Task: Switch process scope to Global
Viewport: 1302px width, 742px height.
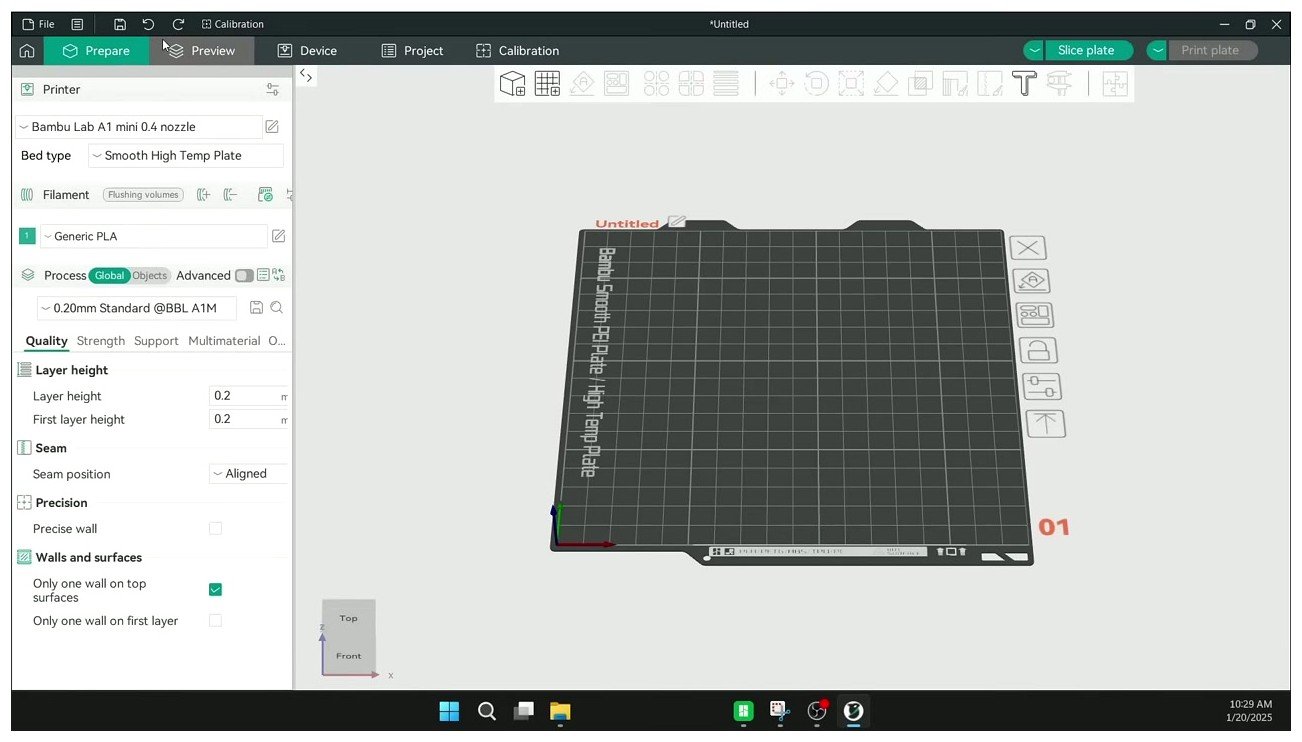Action: coord(109,276)
